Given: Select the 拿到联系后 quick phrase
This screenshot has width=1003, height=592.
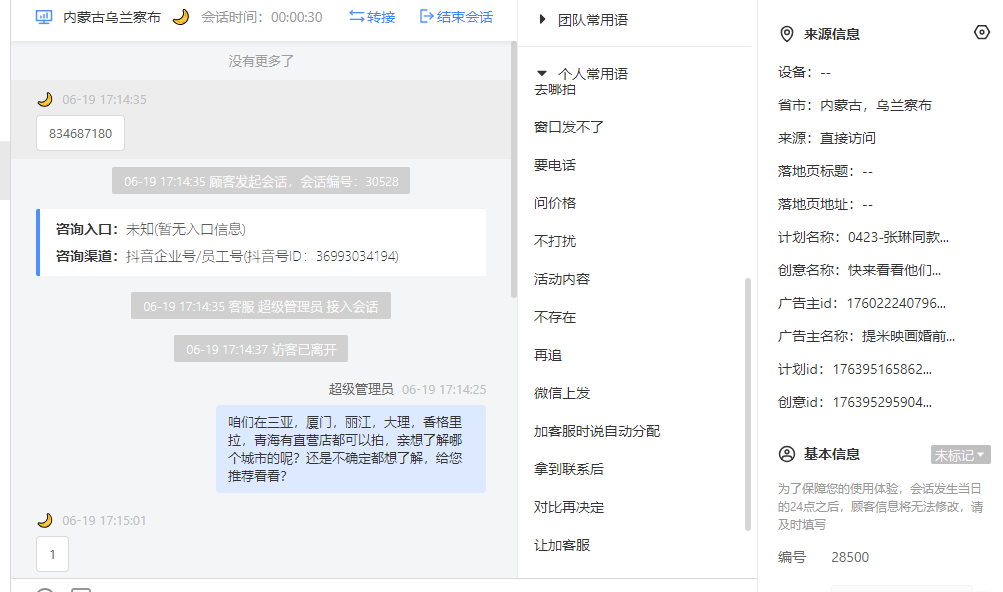Looking at the screenshot, I should click(x=569, y=469).
